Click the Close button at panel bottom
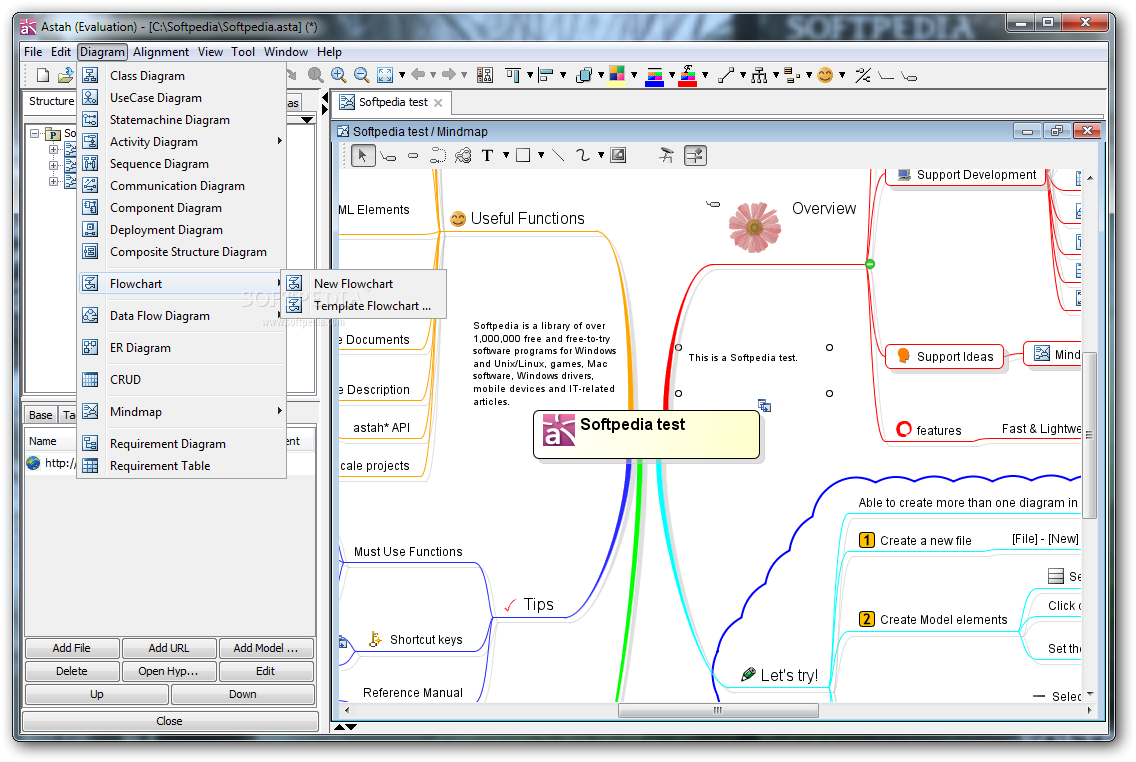Image resolution: width=1136 pixels, height=762 pixels. coord(170,721)
